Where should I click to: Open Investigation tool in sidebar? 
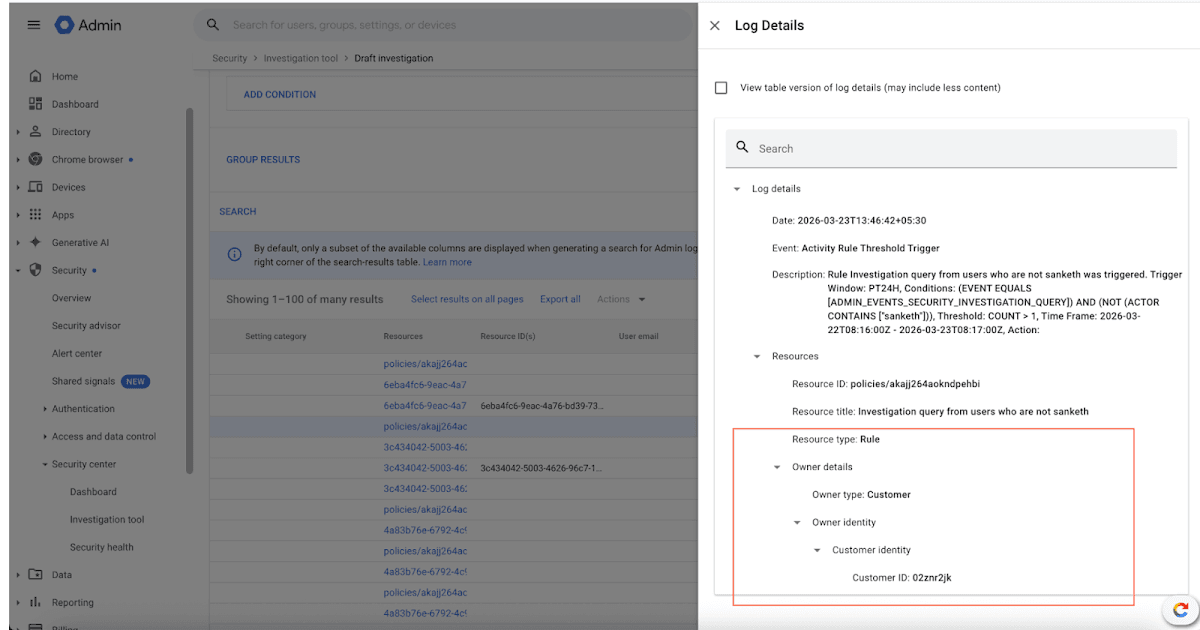point(107,519)
